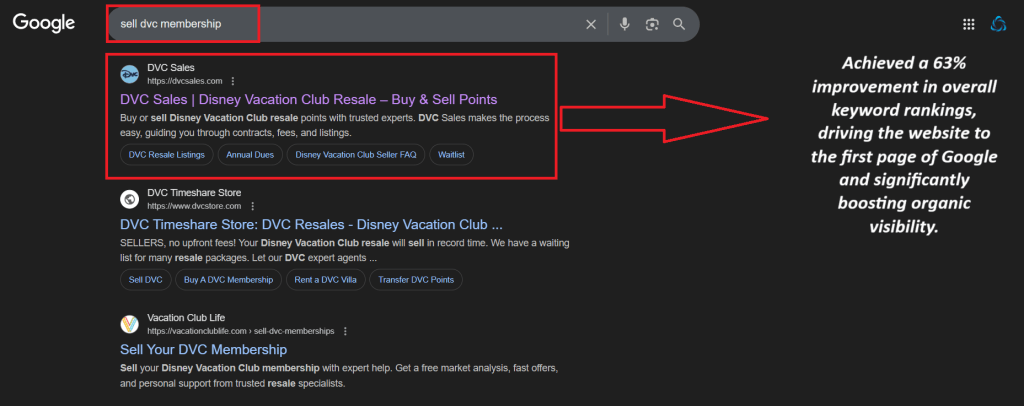Click the DVC Sales site favicon

pos(129,74)
